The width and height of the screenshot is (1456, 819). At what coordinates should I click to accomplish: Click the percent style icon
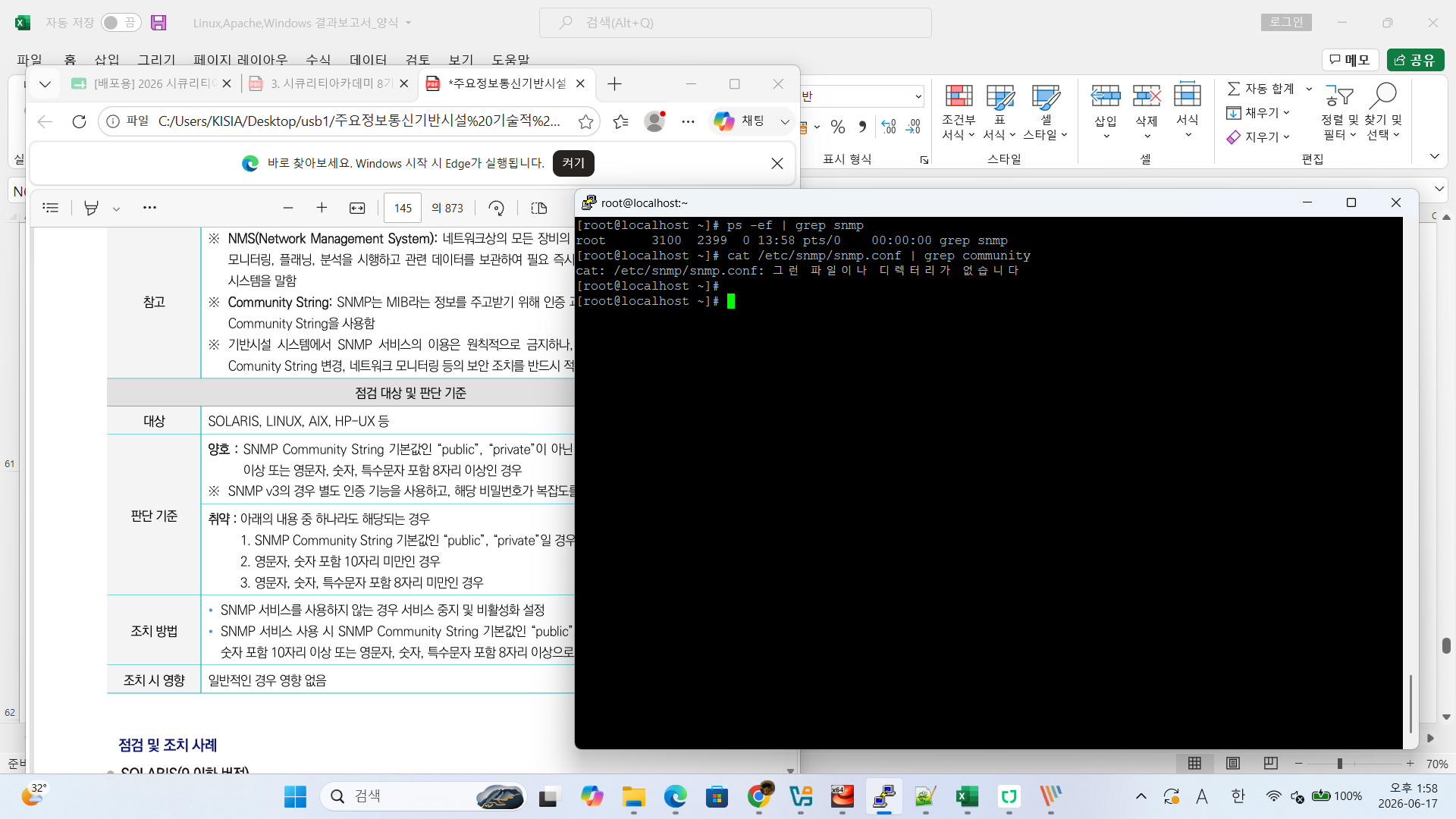coord(838,127)
